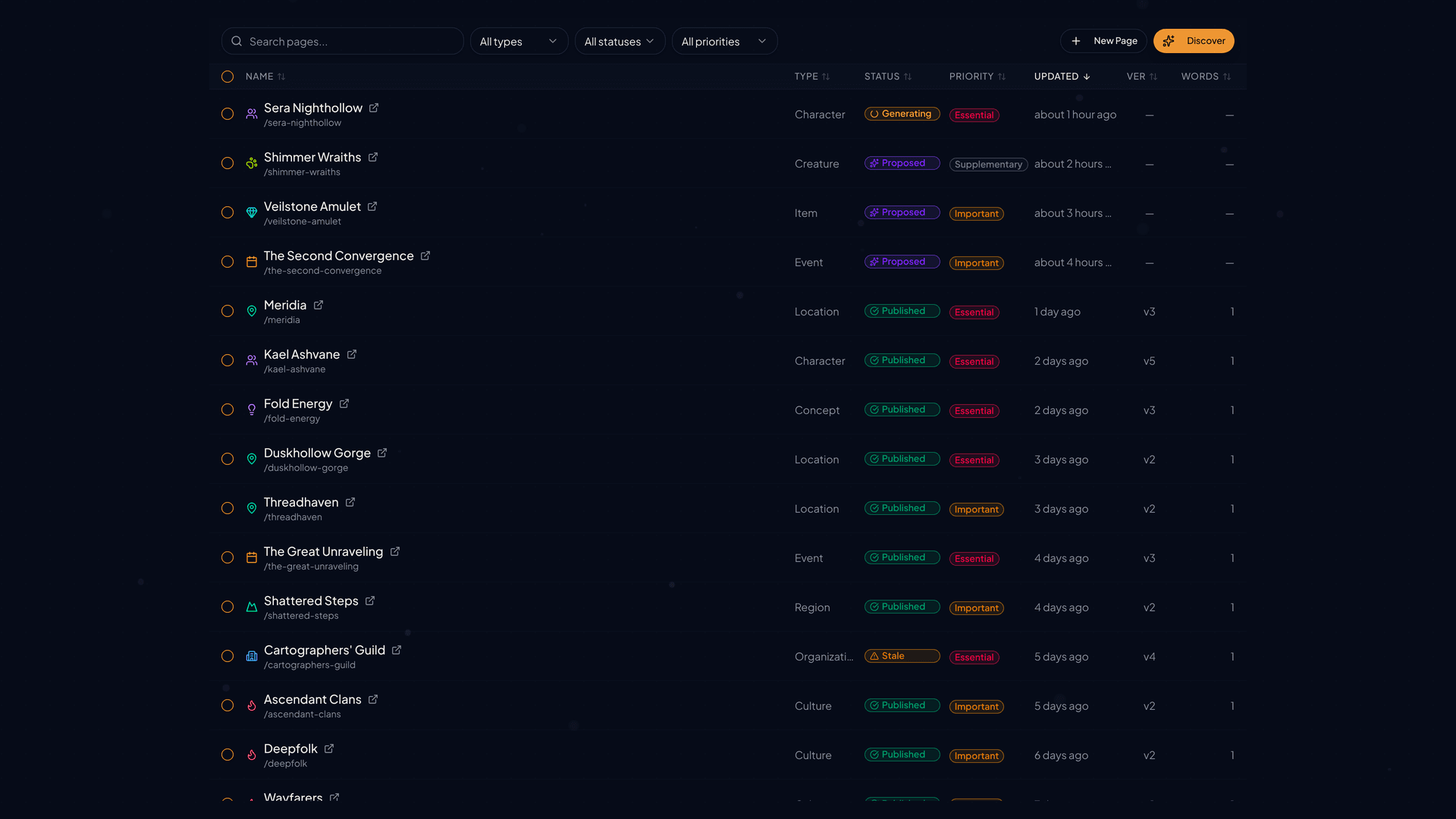The image size is (1456, 819).
Task: Open the All statuses filter
Action: pos(620,41)
